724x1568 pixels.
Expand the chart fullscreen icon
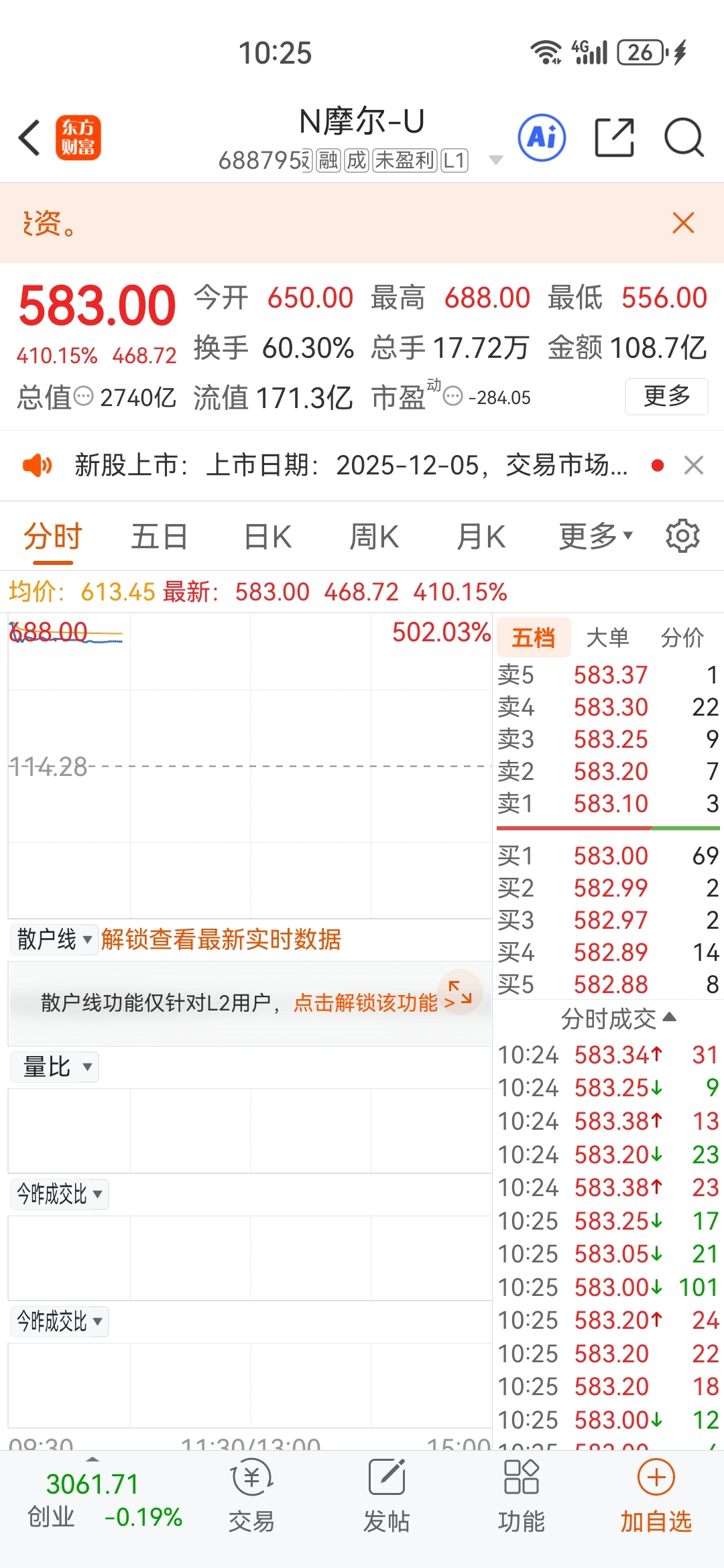click(x=460, y=992)
